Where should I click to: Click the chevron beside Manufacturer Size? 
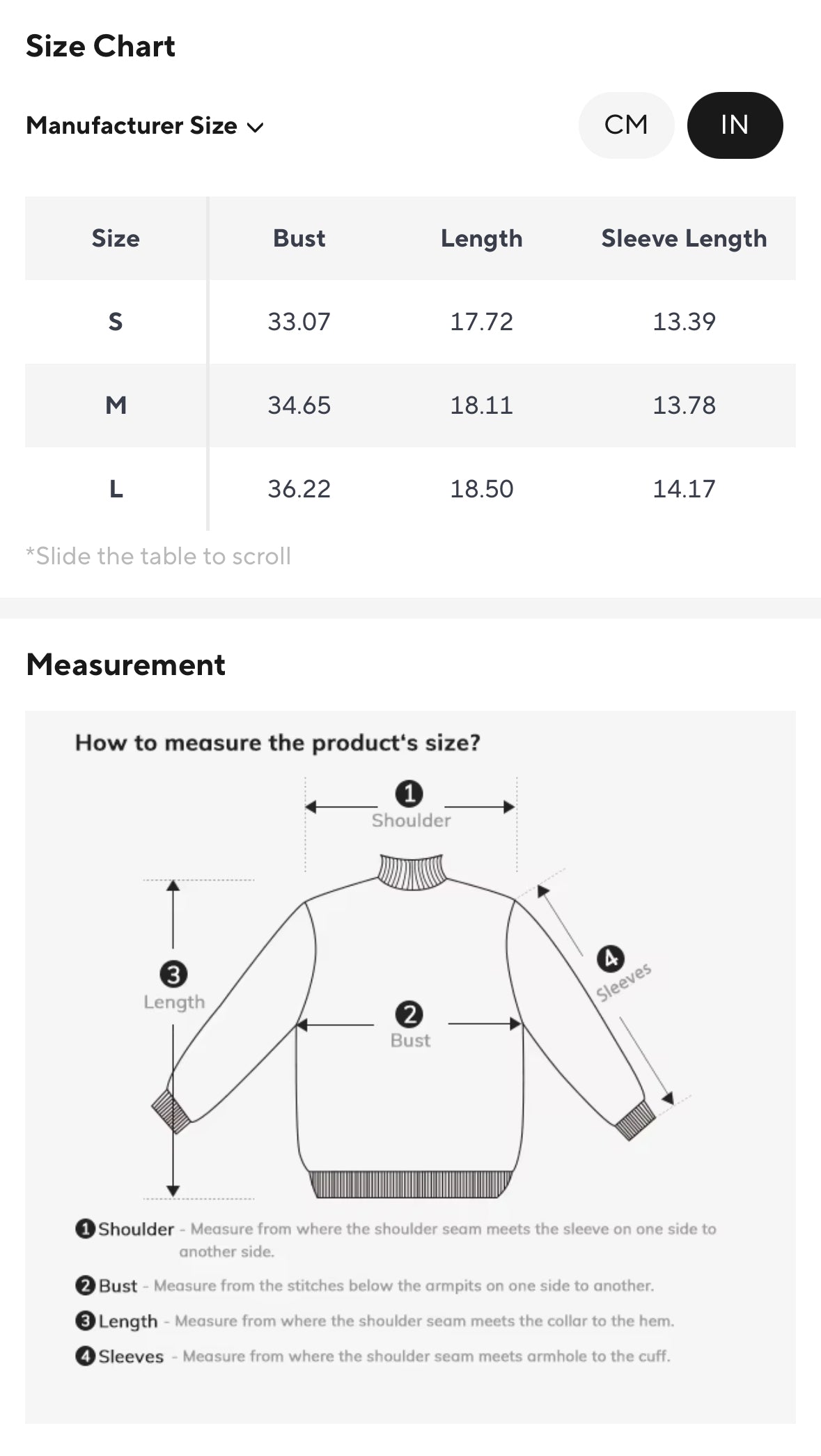(256, 127)
